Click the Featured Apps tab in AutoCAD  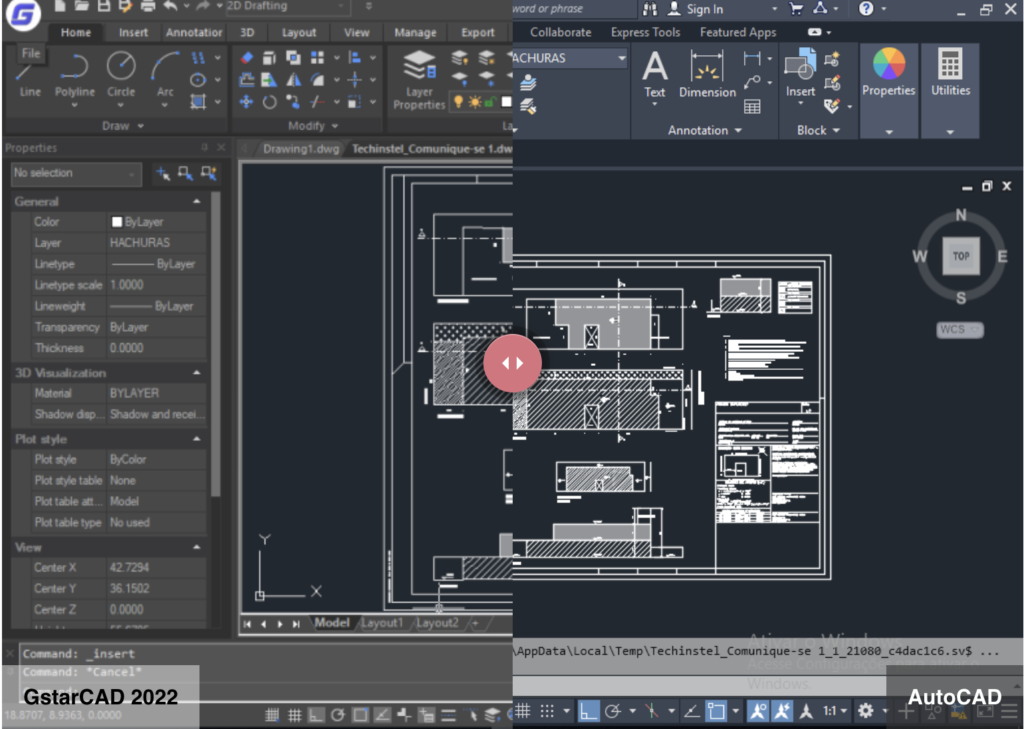[x=738, y=32]
